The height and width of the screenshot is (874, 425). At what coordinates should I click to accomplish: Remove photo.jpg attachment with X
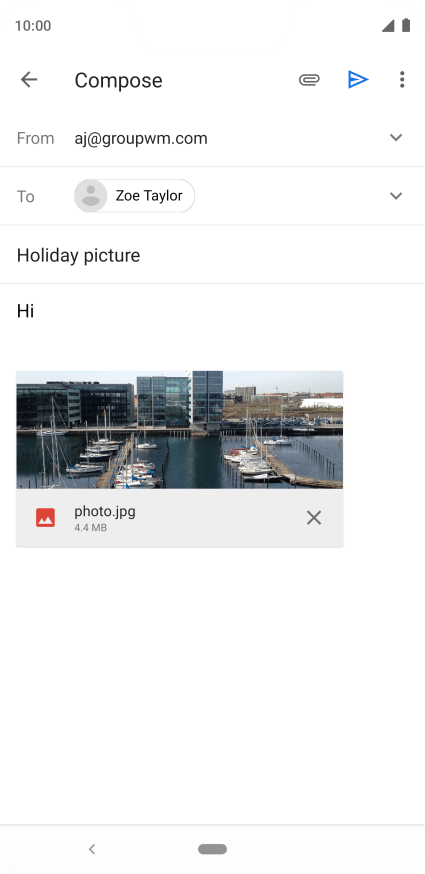pyautogui.click(x=314, y=518)
